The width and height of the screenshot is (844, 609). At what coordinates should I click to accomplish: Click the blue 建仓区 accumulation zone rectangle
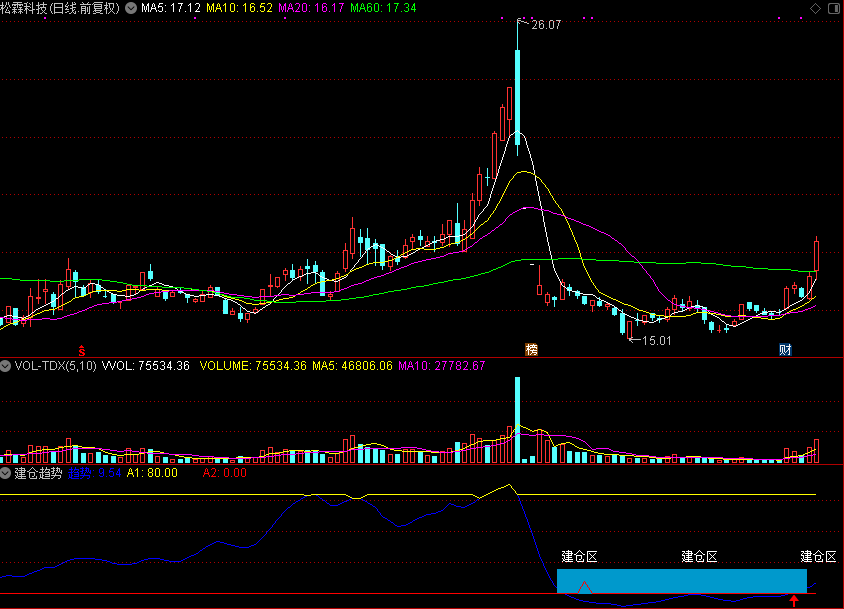pyautogui.click(x=680, y=580)
